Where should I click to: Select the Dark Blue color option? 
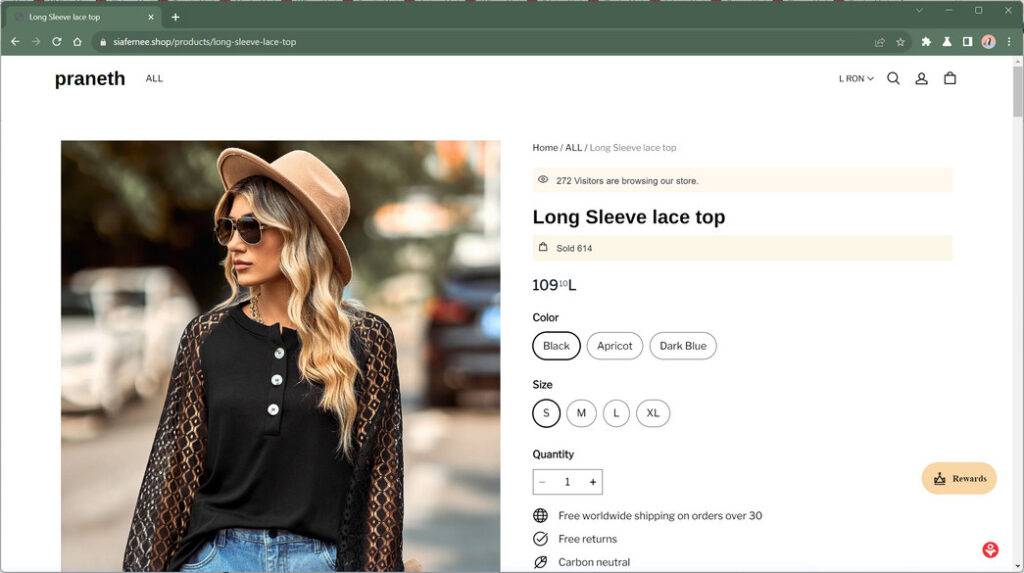[x=682, y=346]
